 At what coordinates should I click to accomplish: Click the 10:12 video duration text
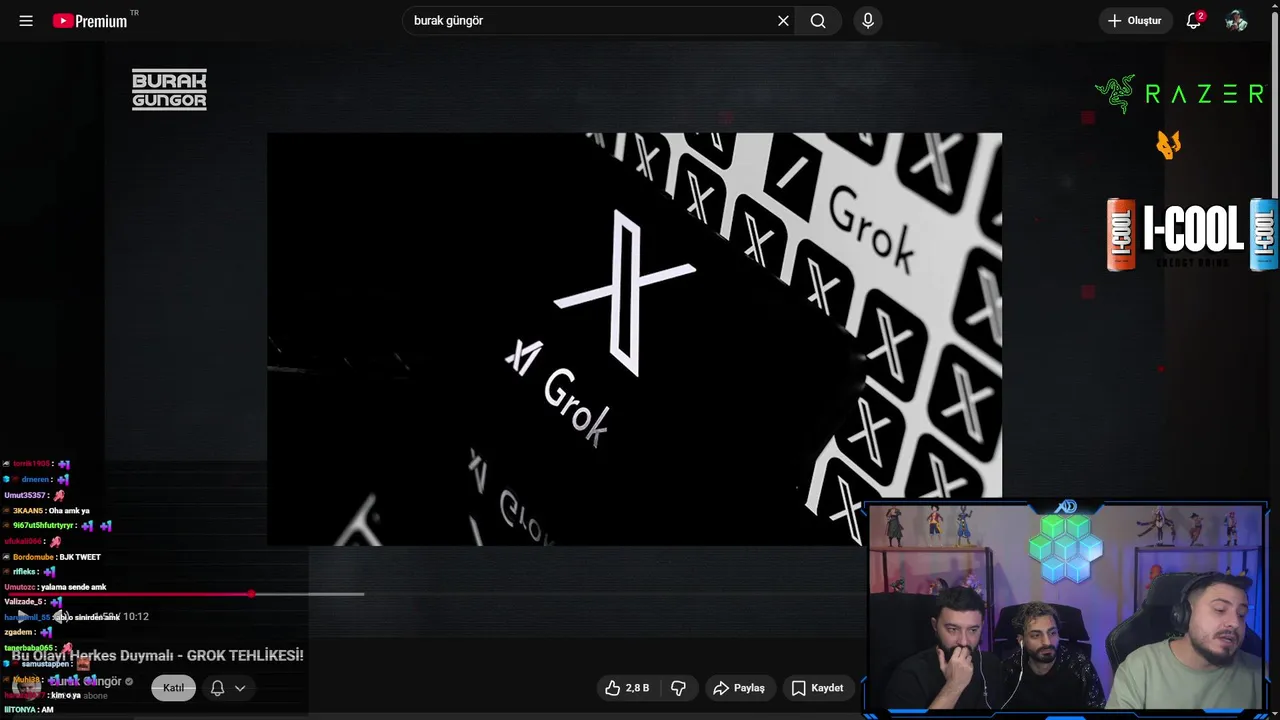click(136, 617)
